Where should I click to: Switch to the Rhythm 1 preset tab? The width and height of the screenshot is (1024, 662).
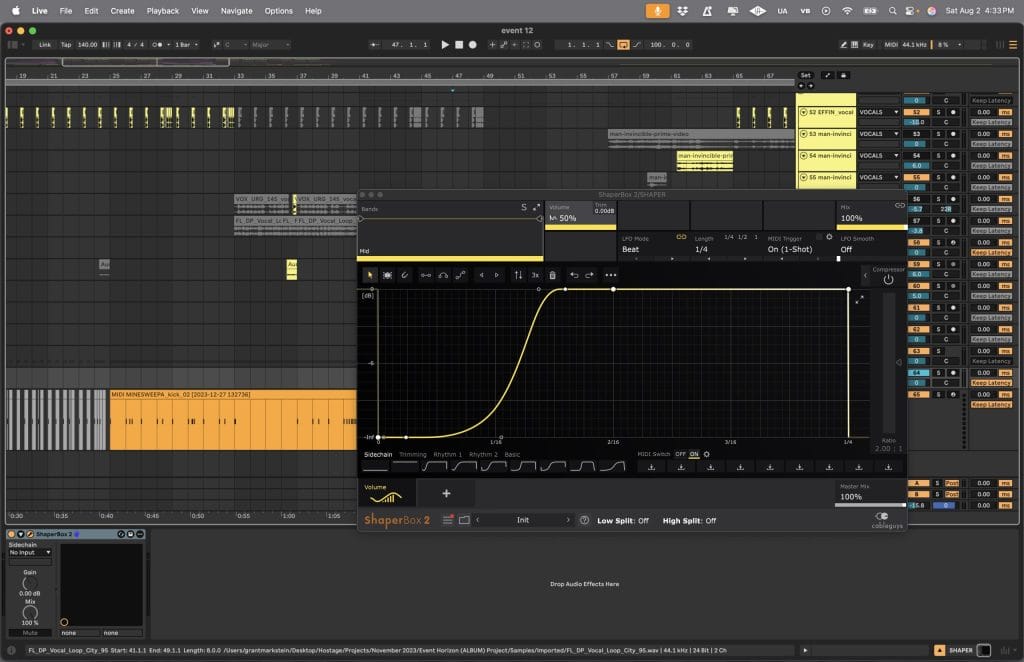(447, 454)
